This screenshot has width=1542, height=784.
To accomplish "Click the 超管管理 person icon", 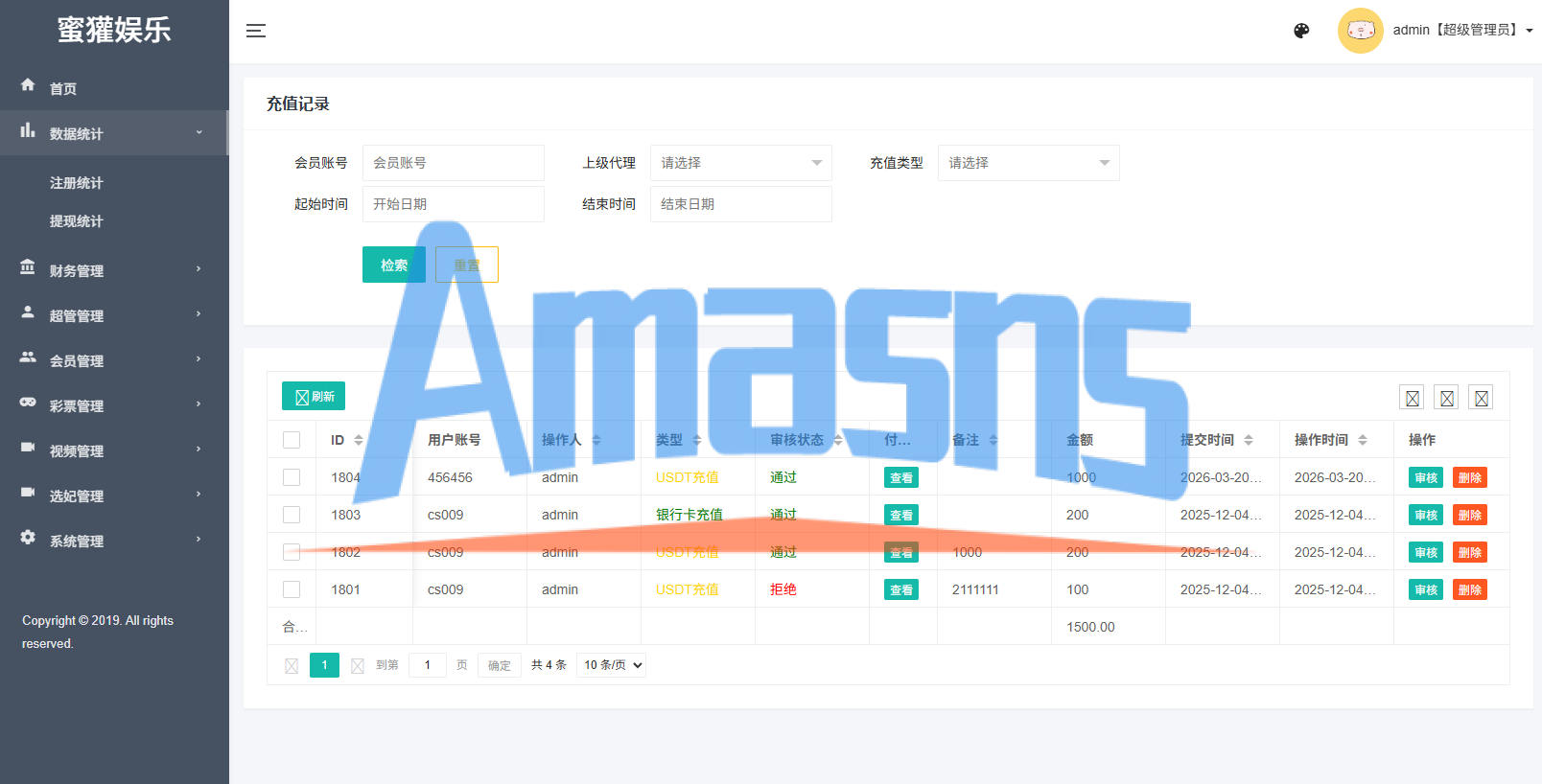I will tap(28, 312).
